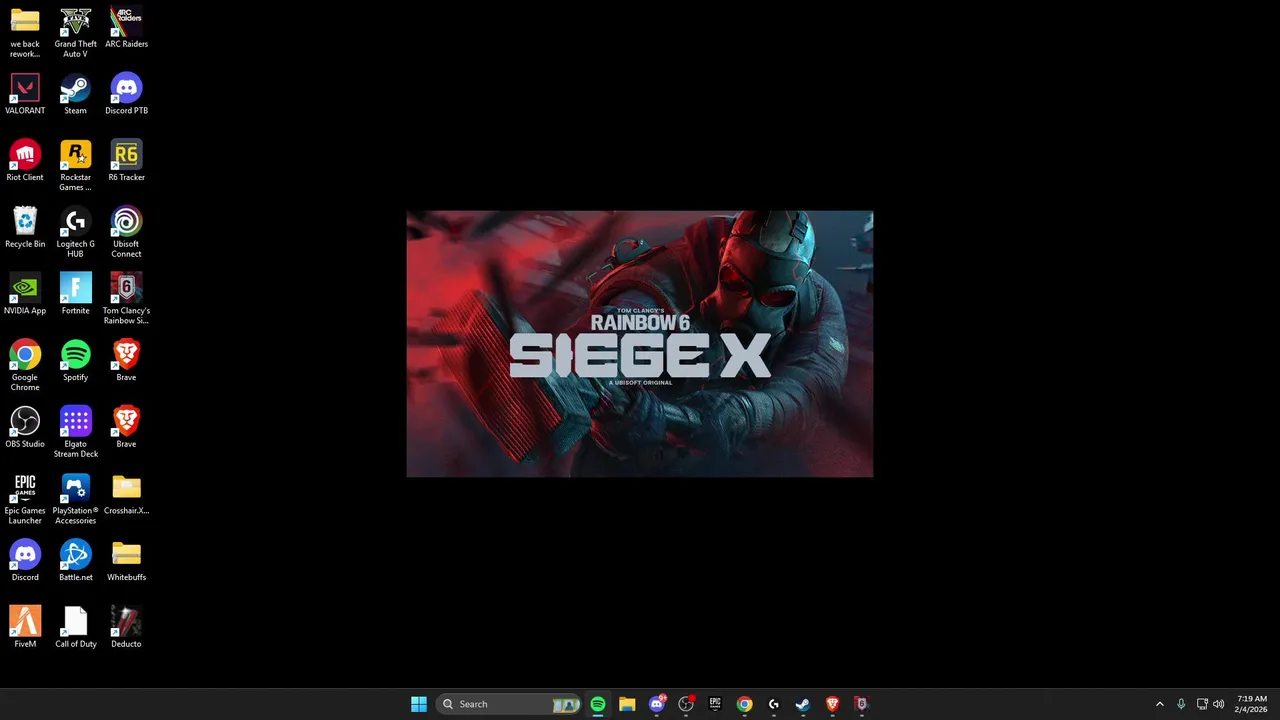
Task: Expand the hidden system tray icons chevron
Action: coord(1160,704)
